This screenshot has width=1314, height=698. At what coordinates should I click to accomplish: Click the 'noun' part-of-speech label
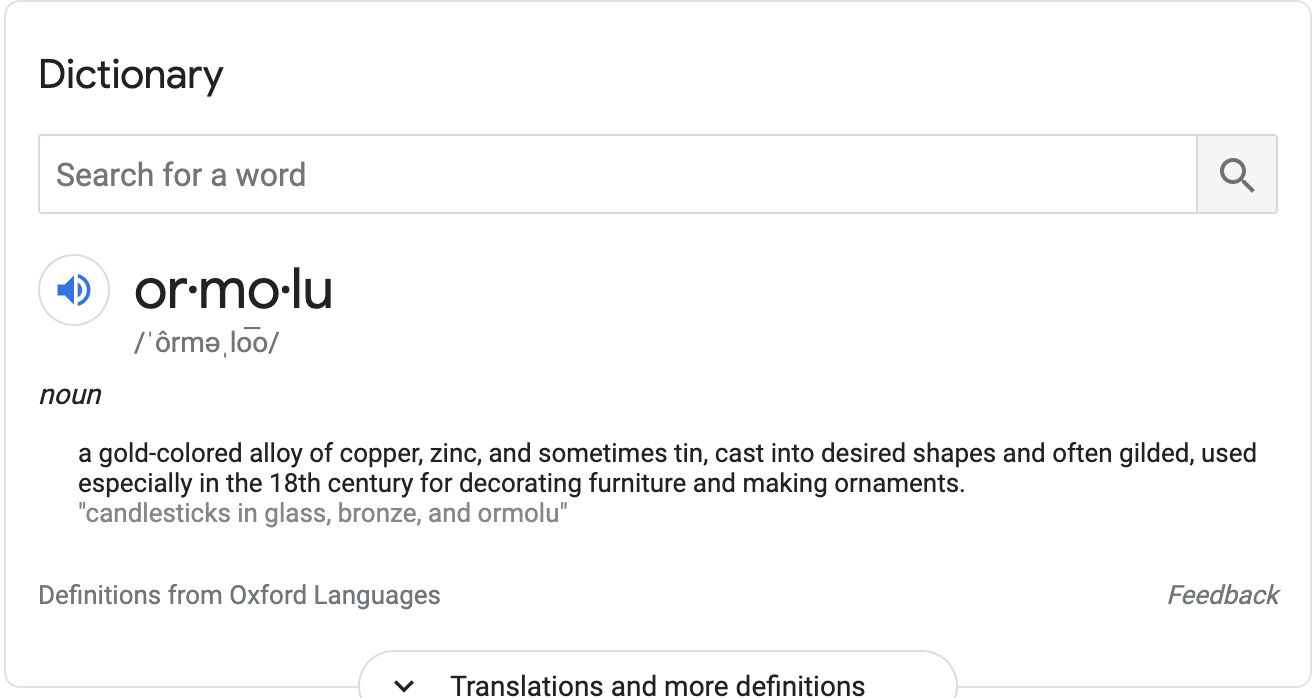[70, 395]
